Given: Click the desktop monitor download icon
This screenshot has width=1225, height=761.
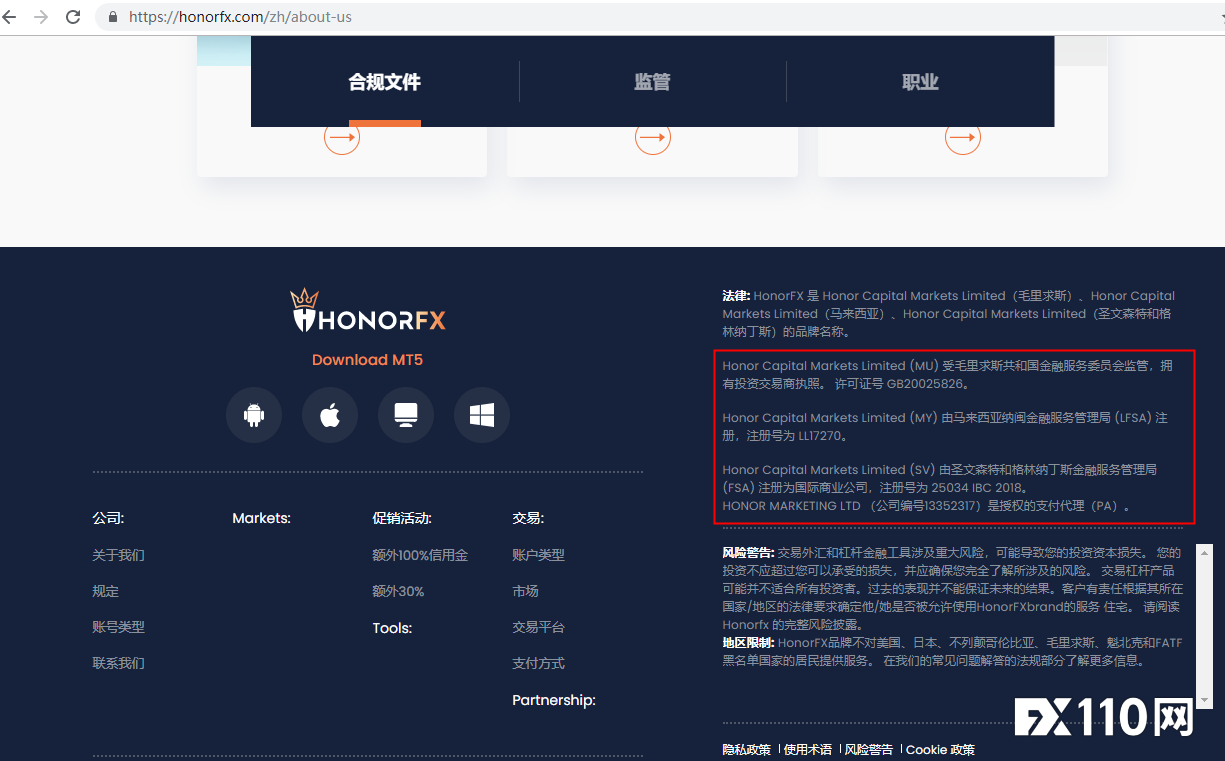Looking at the screenshot, I should (406, 414).
